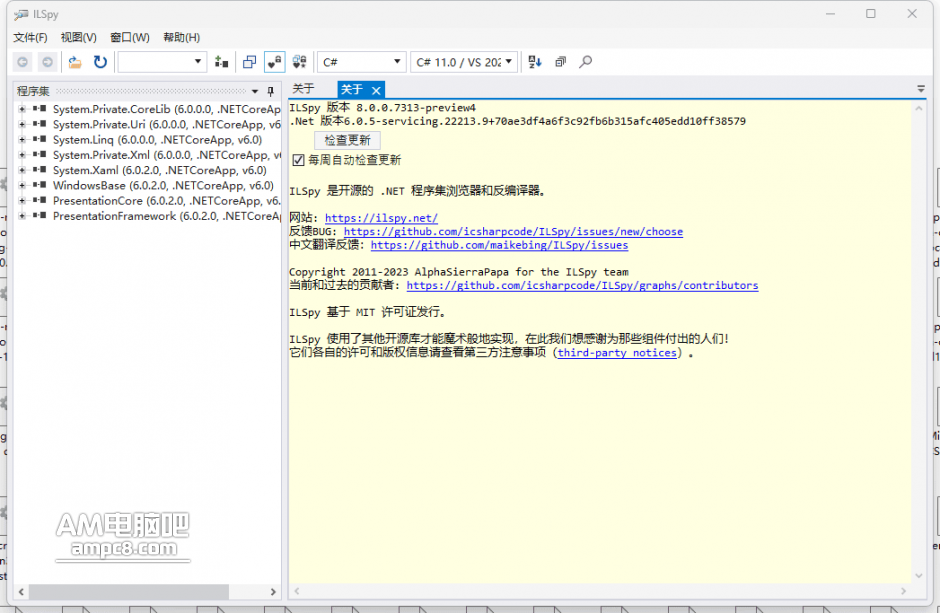
Task: Open the 视图(V) menu
Action: click(79, 37)
